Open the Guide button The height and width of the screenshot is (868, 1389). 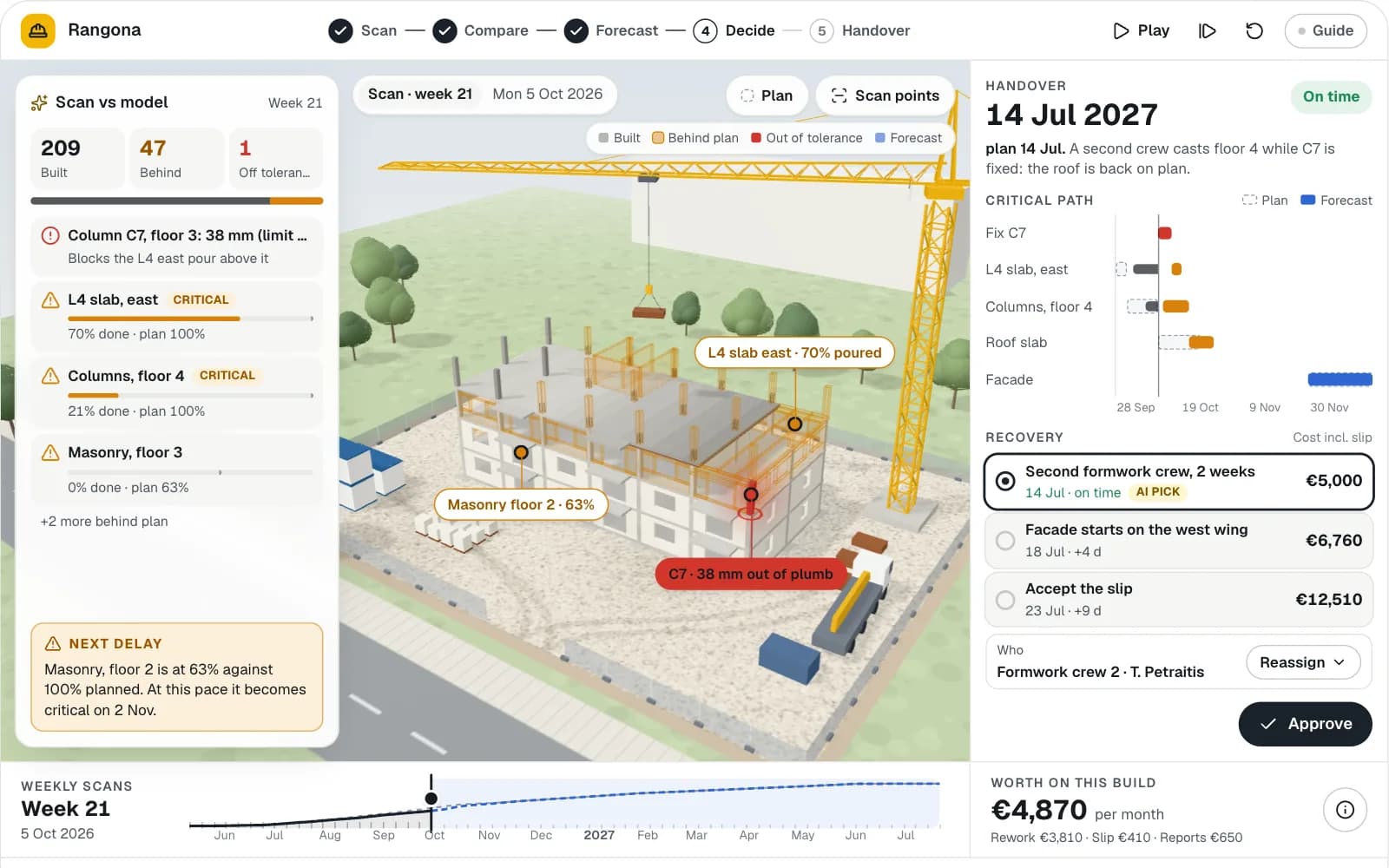pyautogui.click(x=1326, y=30)
